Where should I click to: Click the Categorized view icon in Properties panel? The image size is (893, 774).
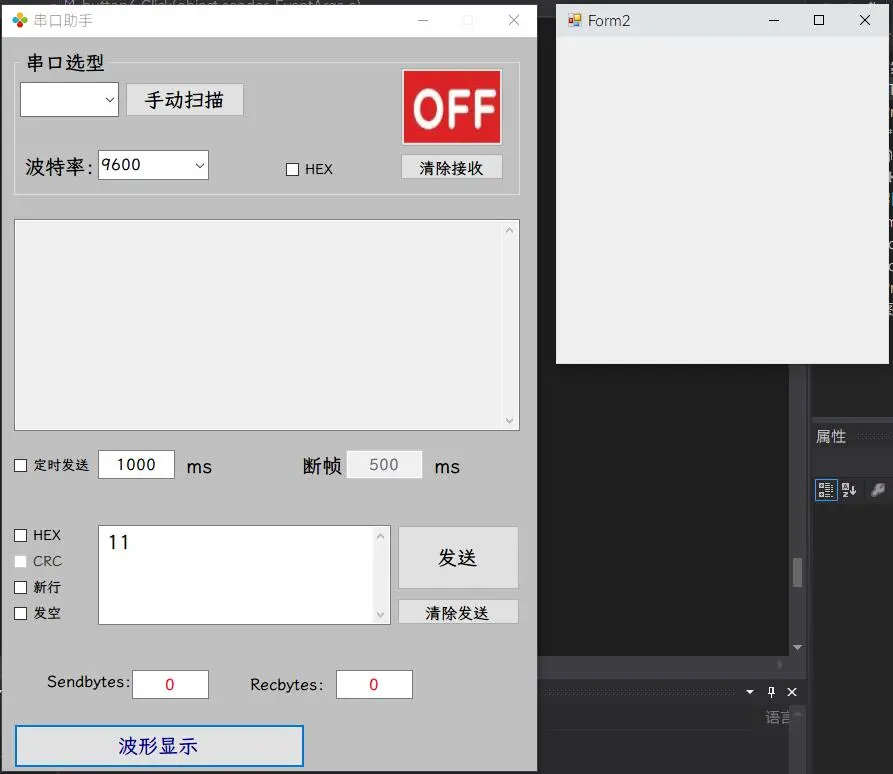[x=826, y=490]
